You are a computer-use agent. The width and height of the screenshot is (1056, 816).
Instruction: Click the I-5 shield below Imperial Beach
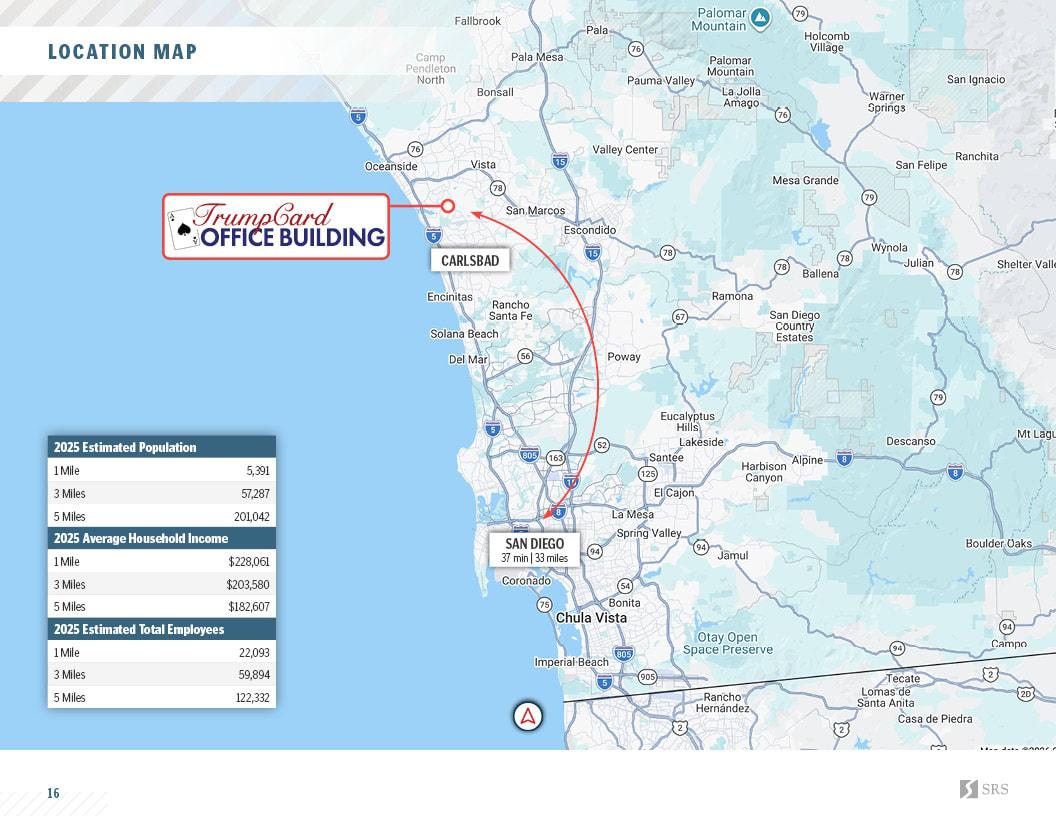pyautogui.click(x=605, y=682)
